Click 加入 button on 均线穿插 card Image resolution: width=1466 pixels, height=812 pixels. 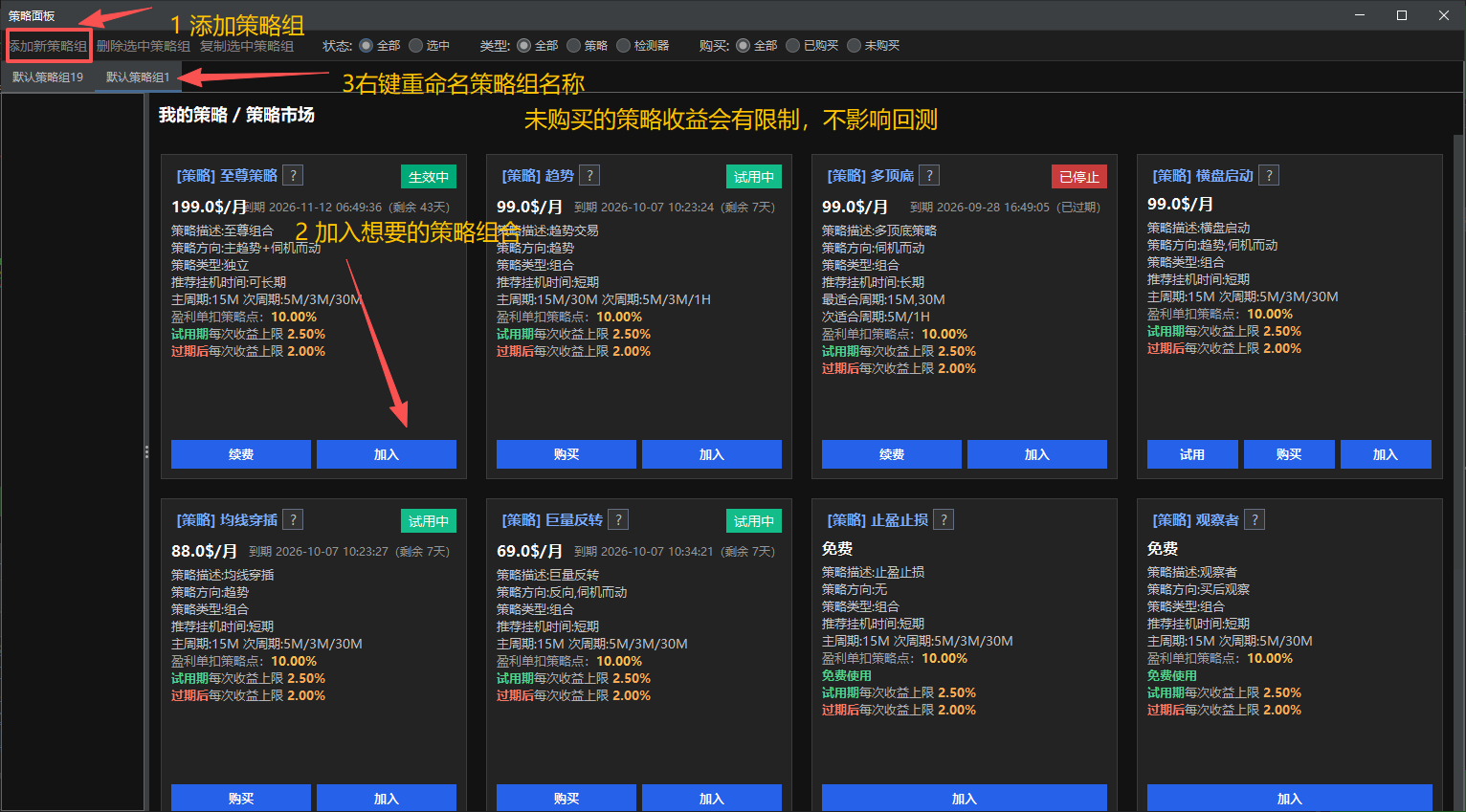coord(387,798)
